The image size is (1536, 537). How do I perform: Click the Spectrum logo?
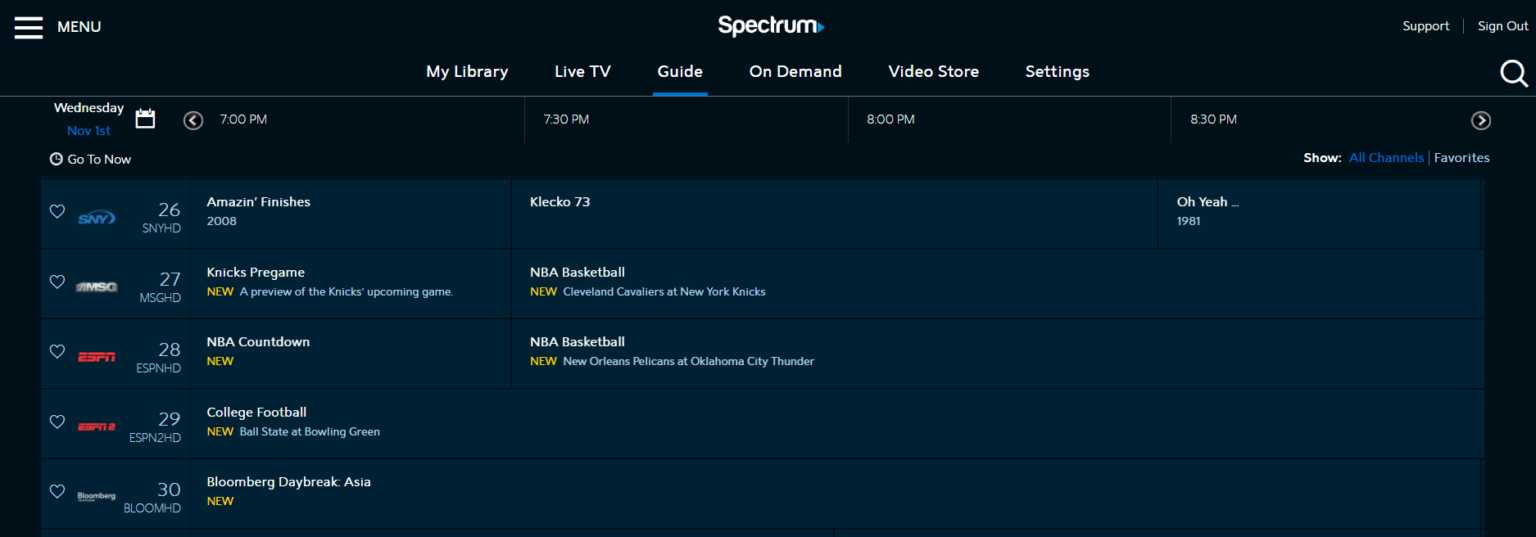point(770,26)
